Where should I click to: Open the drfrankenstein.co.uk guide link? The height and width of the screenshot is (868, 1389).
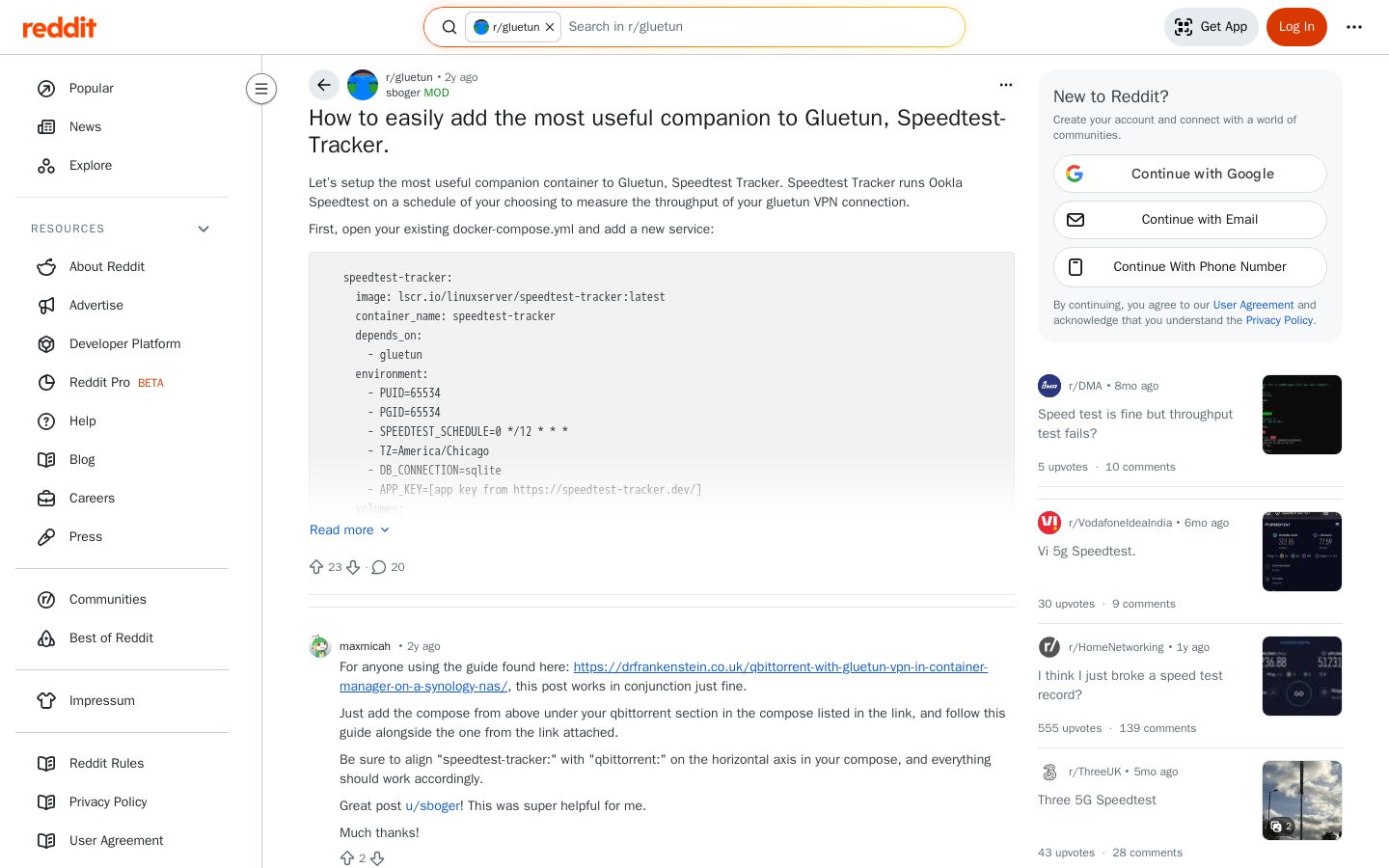point(664,676)
